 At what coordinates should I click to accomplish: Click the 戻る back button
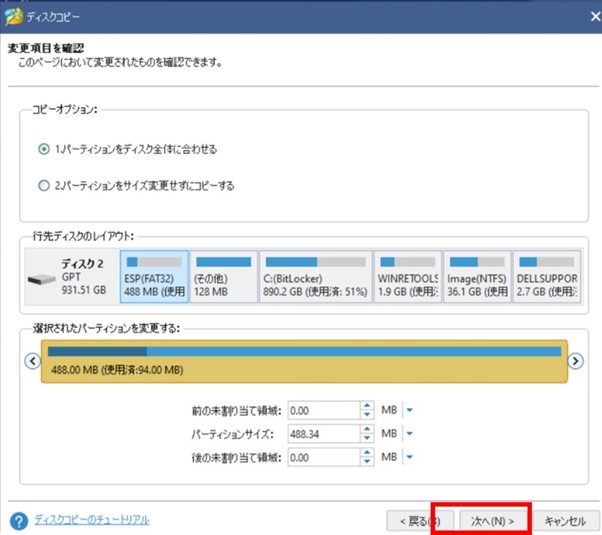[x=420, y=521]
